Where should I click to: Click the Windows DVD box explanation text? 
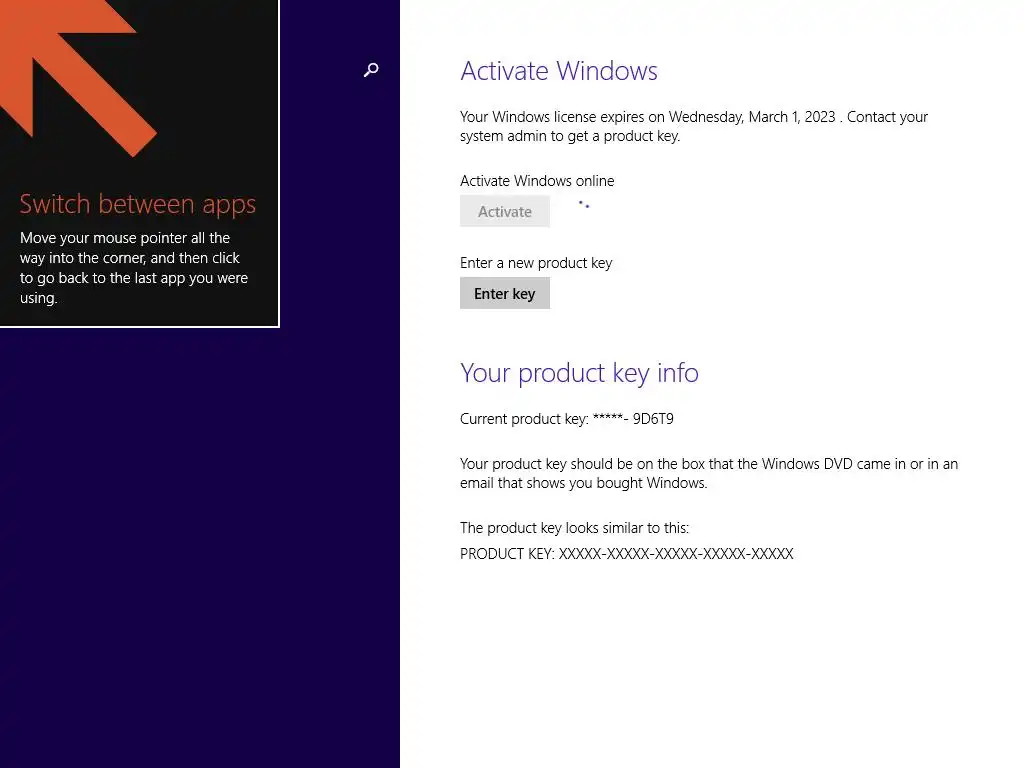709,473
